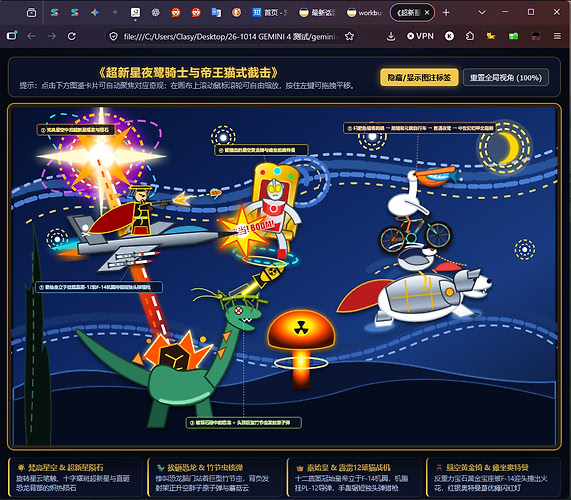Click annotation label ⑤ above the pelican
Viewport: 571px width, 500px height.
point(420,128)
